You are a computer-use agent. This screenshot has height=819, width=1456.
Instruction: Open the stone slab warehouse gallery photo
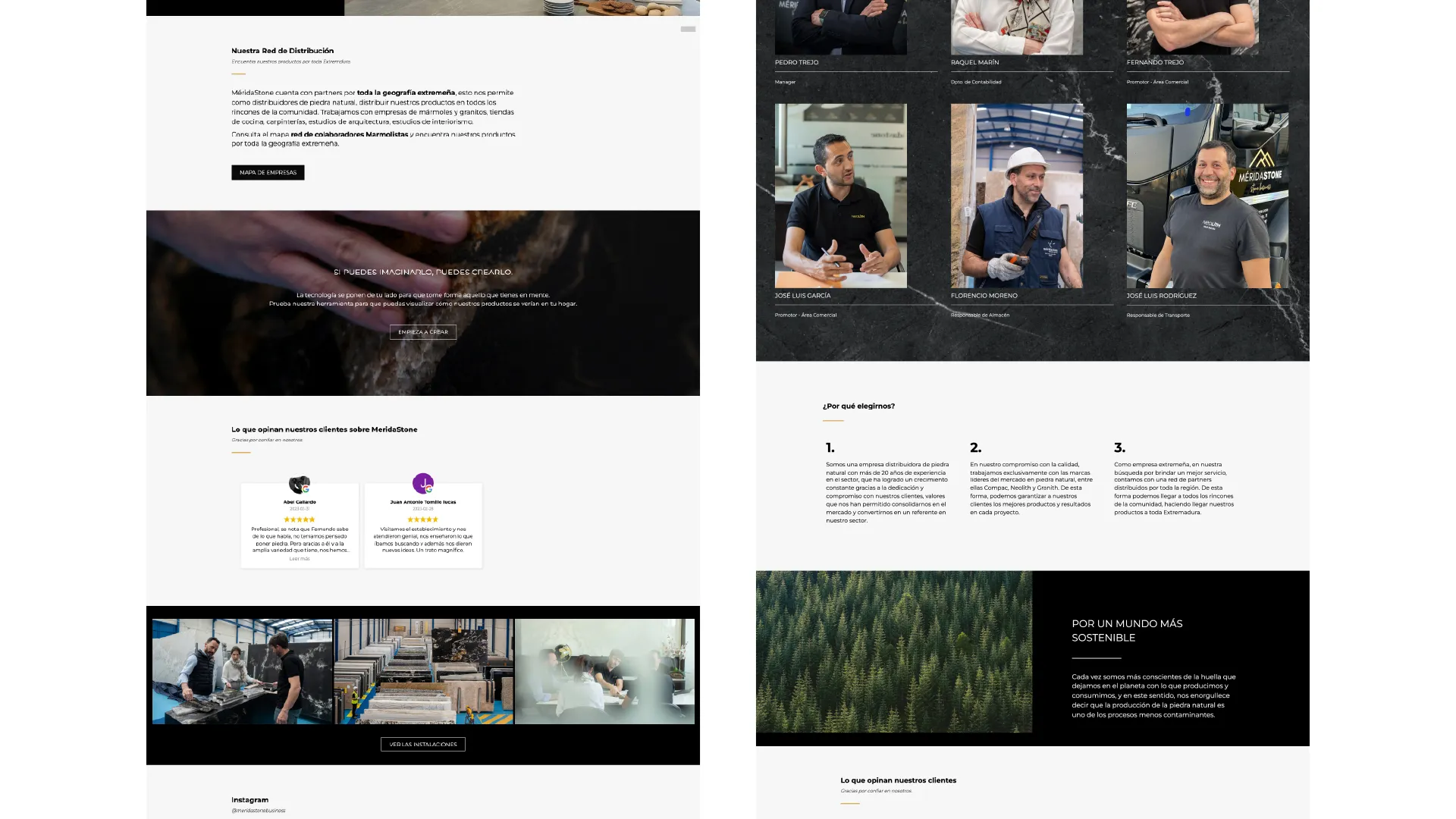coord(423,671)
